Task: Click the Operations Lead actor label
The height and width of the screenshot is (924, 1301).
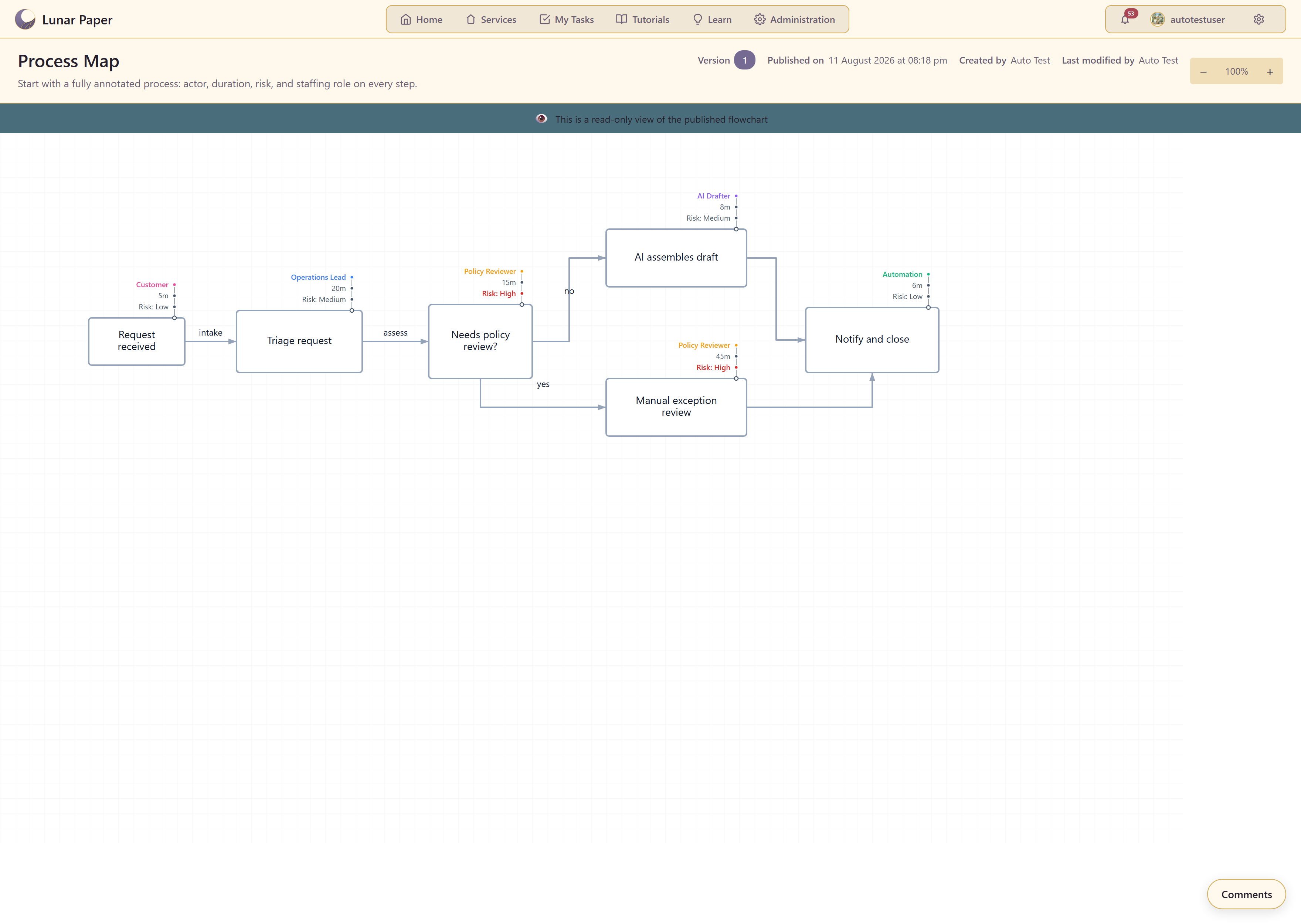Action: (x=318, y=277)
